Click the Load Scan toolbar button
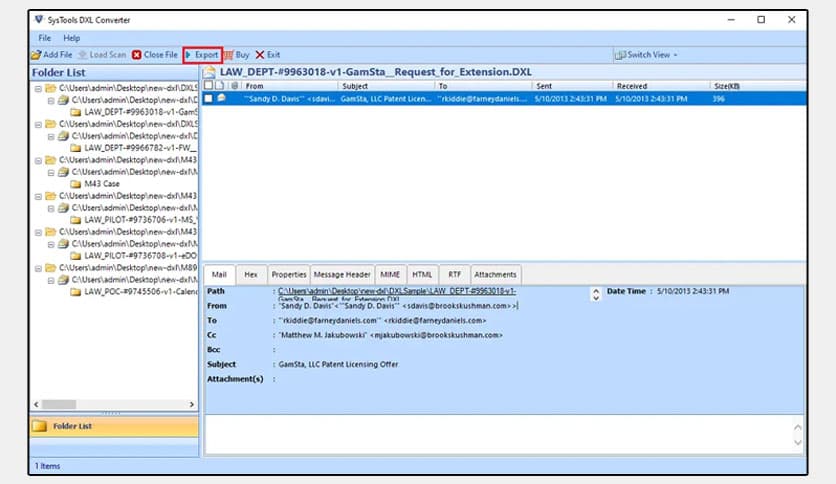 (x=102, y=55)
